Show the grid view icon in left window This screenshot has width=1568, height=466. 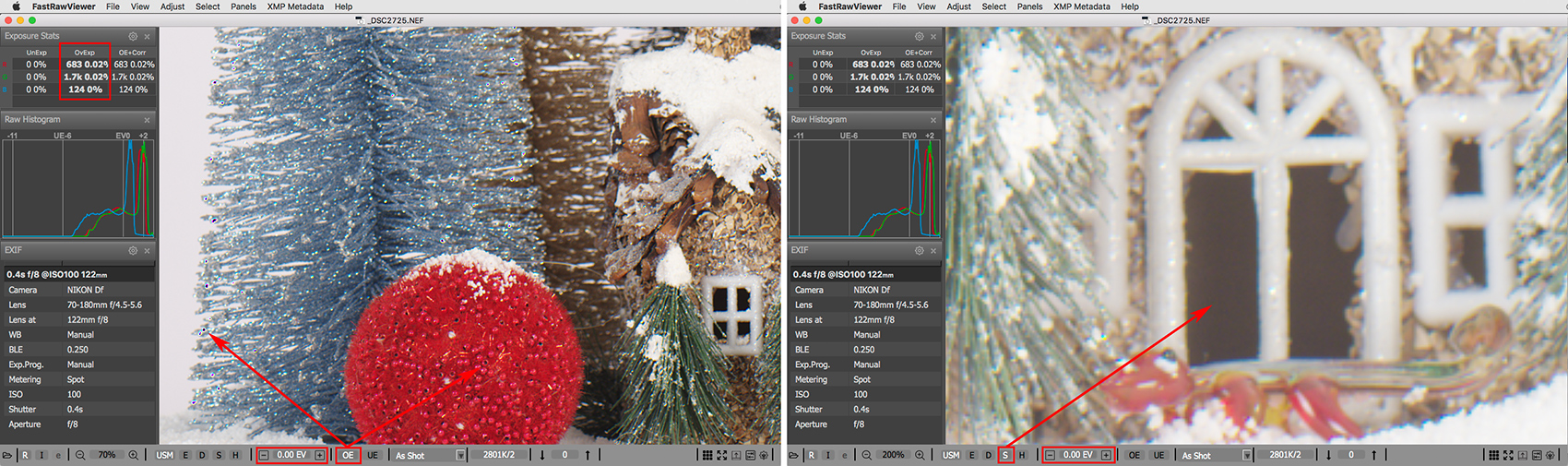(x=707, y=455)
